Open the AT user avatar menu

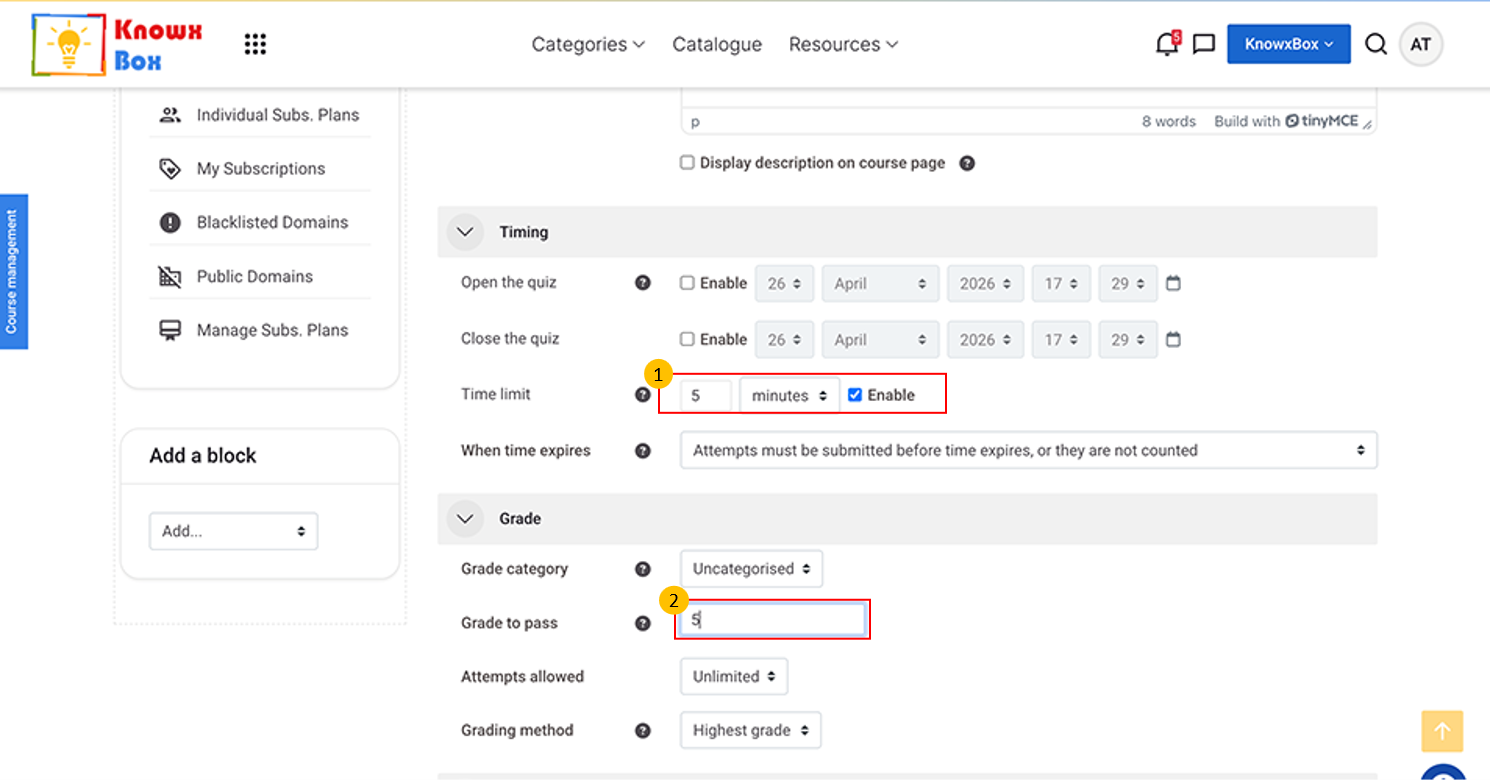(1421, 44)
